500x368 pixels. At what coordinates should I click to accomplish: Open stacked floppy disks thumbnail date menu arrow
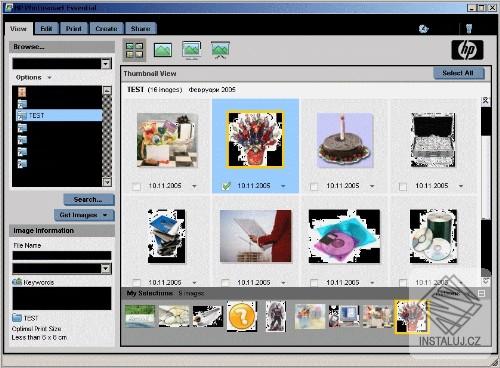(194, 283)
